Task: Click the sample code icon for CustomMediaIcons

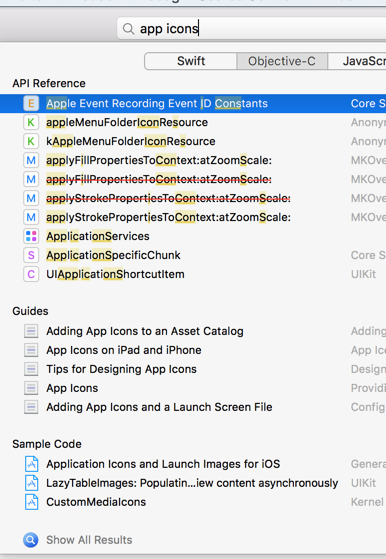Action: [31, 502]
